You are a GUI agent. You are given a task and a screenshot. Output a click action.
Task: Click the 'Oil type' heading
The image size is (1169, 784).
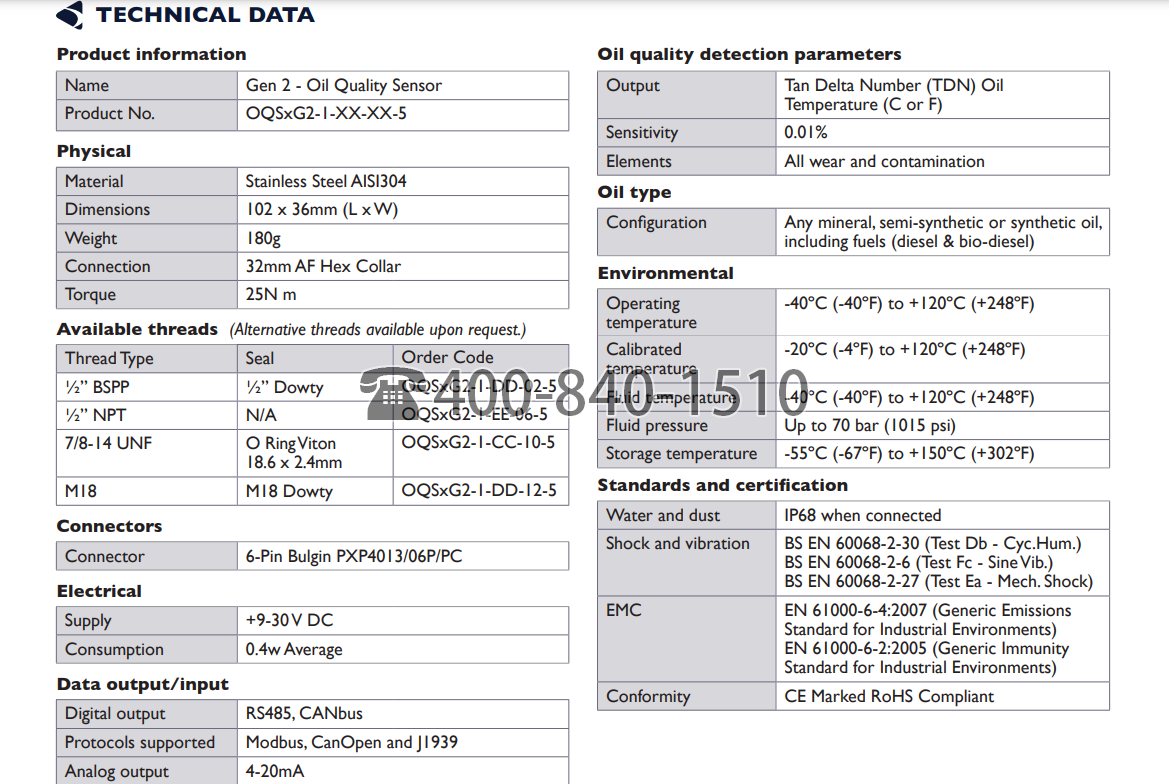634,193
